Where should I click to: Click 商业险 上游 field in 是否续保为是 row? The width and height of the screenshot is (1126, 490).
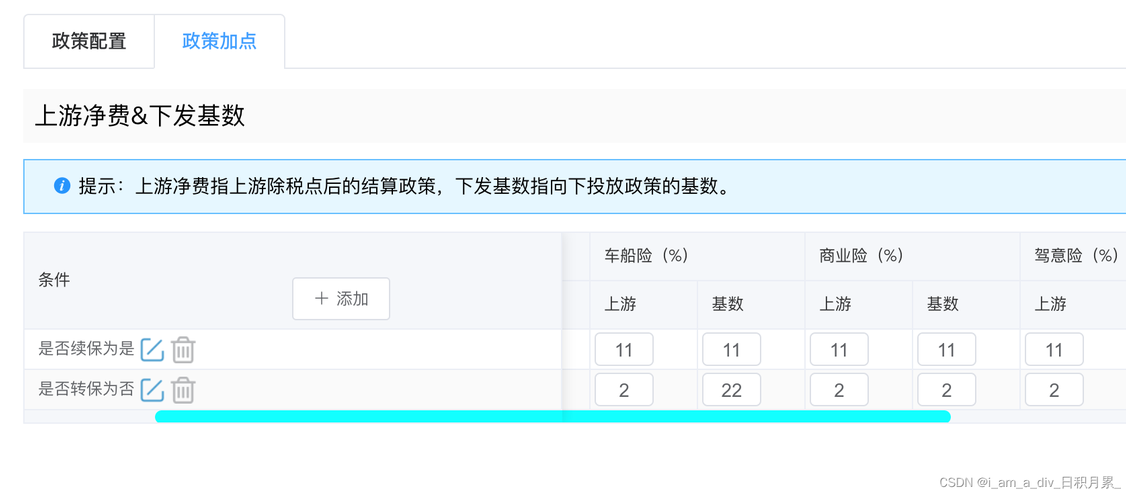(839, 350)
